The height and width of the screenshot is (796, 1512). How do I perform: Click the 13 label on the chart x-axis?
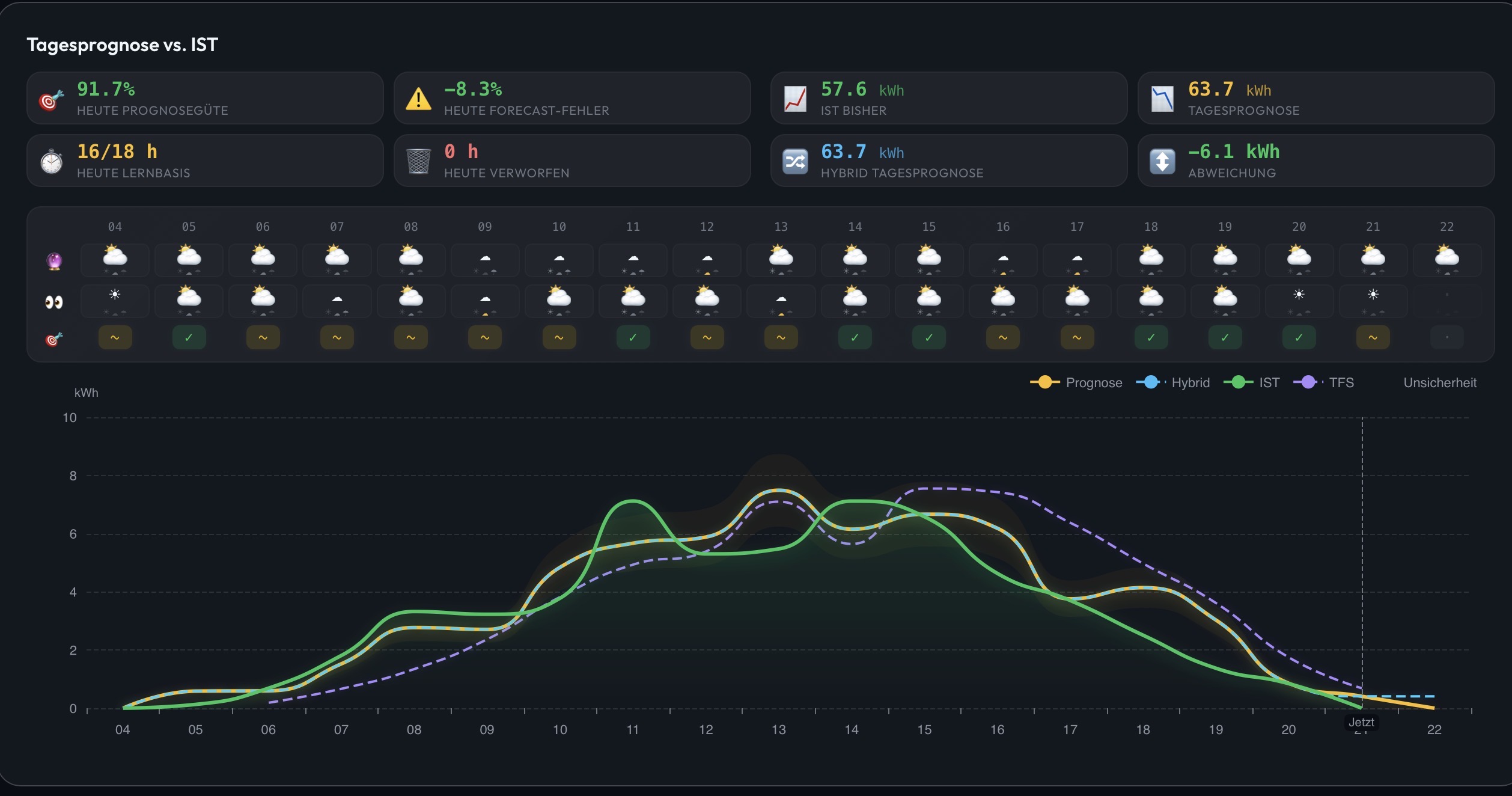coord(778,729)
